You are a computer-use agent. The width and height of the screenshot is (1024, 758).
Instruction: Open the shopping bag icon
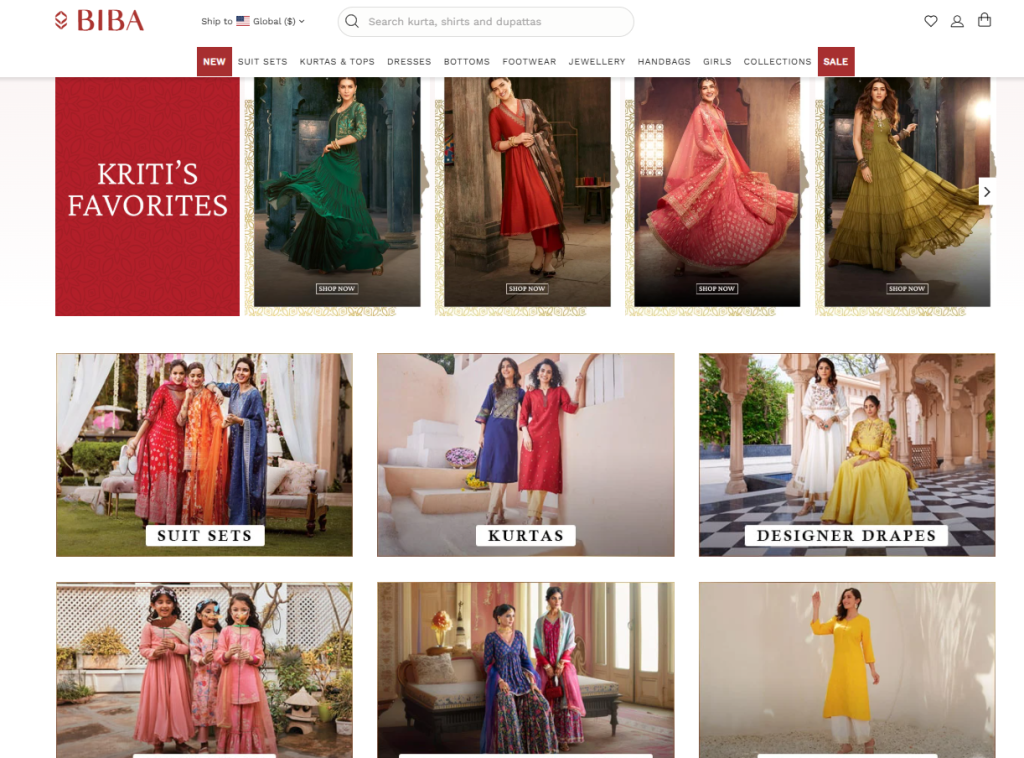pos(984,20)
